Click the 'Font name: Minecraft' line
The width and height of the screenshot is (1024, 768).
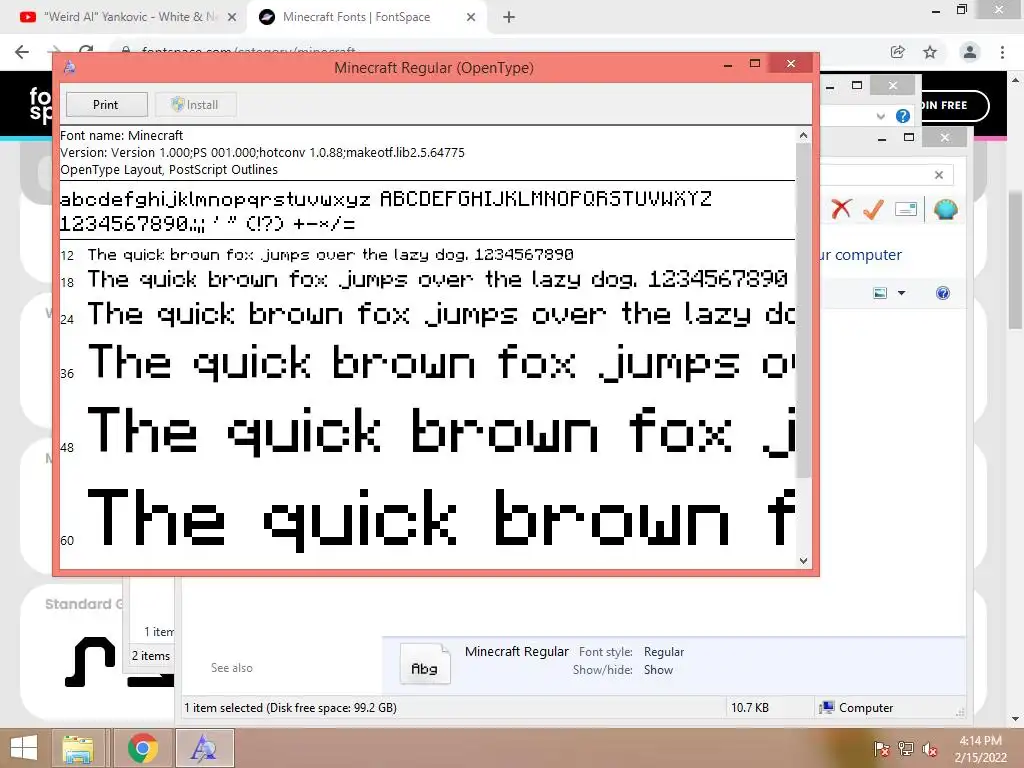121,135
